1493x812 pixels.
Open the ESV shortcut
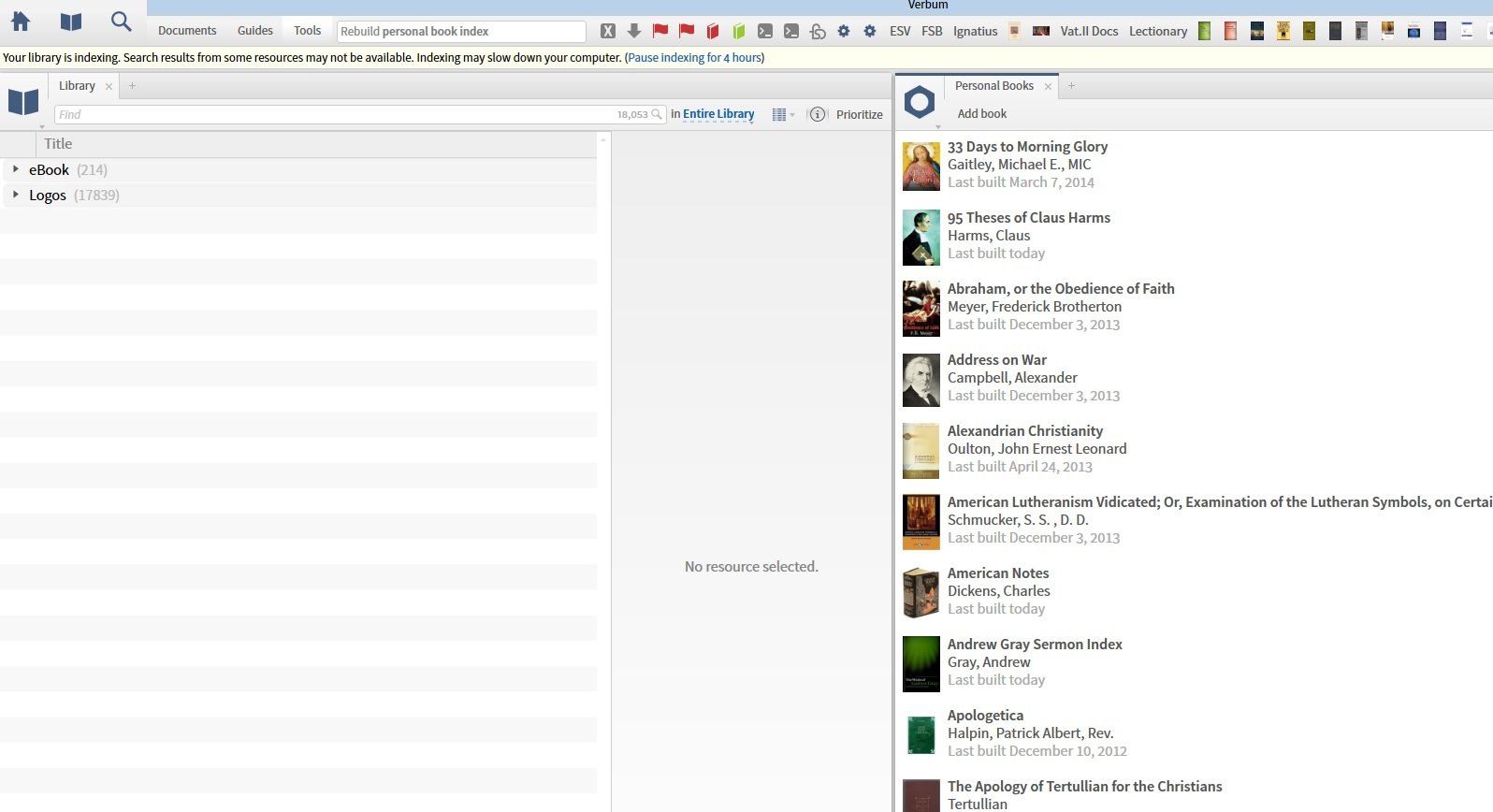point(900,31)
